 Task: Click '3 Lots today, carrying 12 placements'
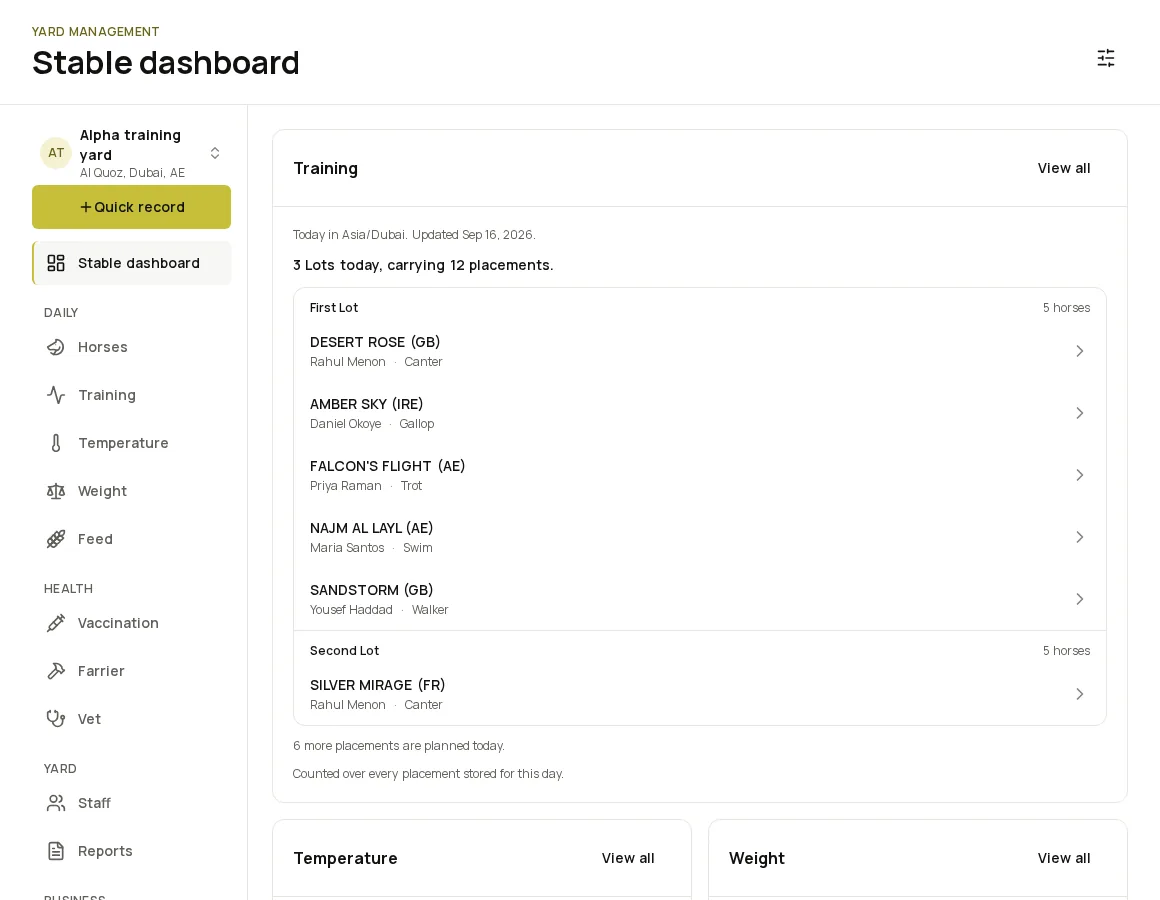pos(423,265)
